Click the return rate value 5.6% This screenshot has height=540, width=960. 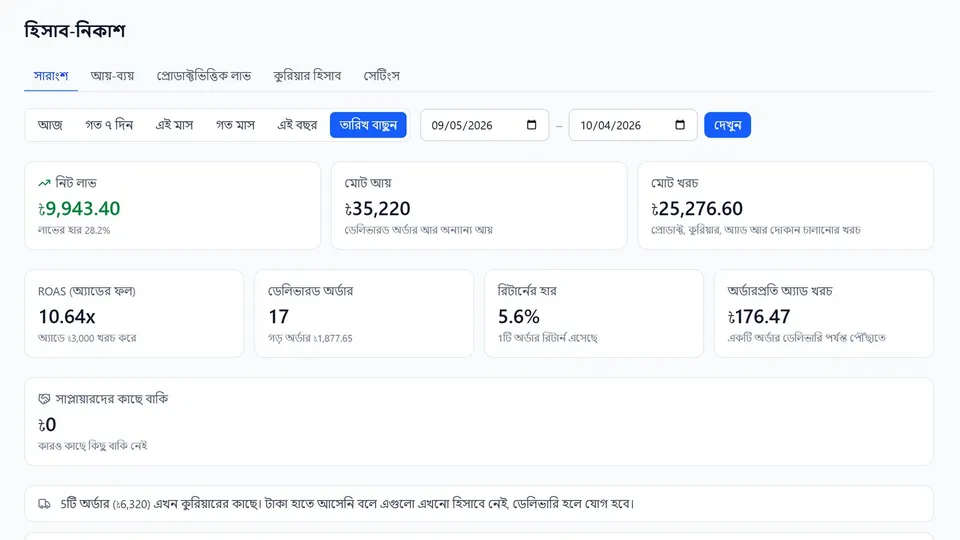click(519, 317)
